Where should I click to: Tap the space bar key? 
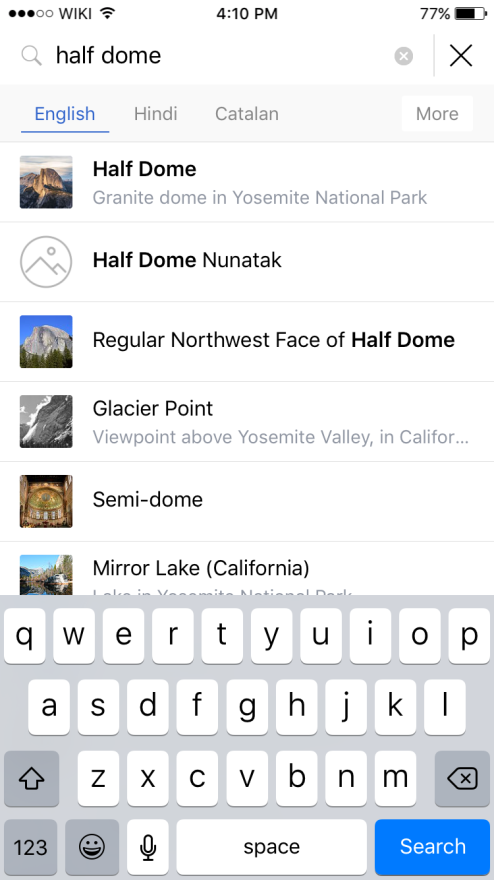272,846
